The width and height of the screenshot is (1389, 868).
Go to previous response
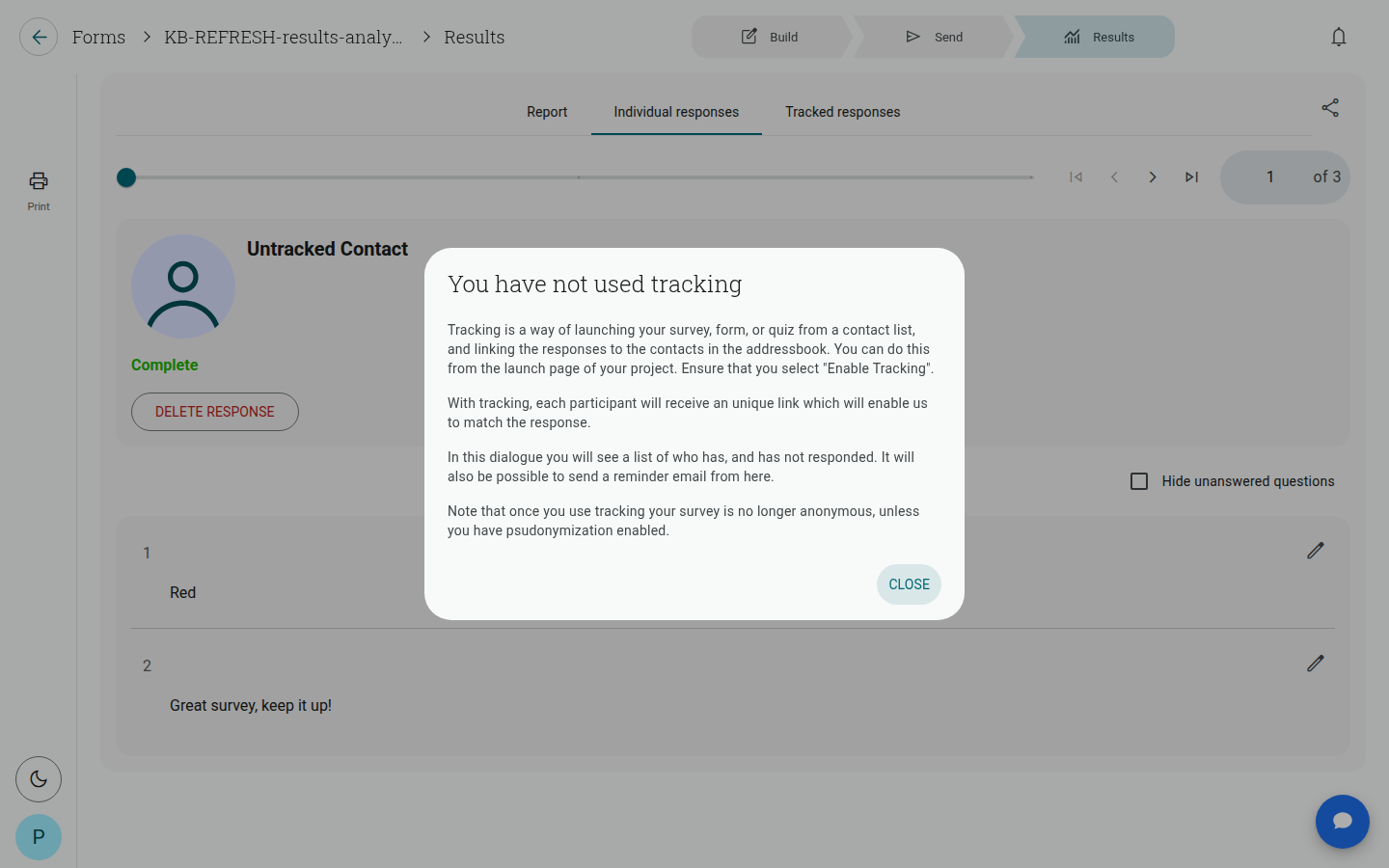[x=1114, y=177]
